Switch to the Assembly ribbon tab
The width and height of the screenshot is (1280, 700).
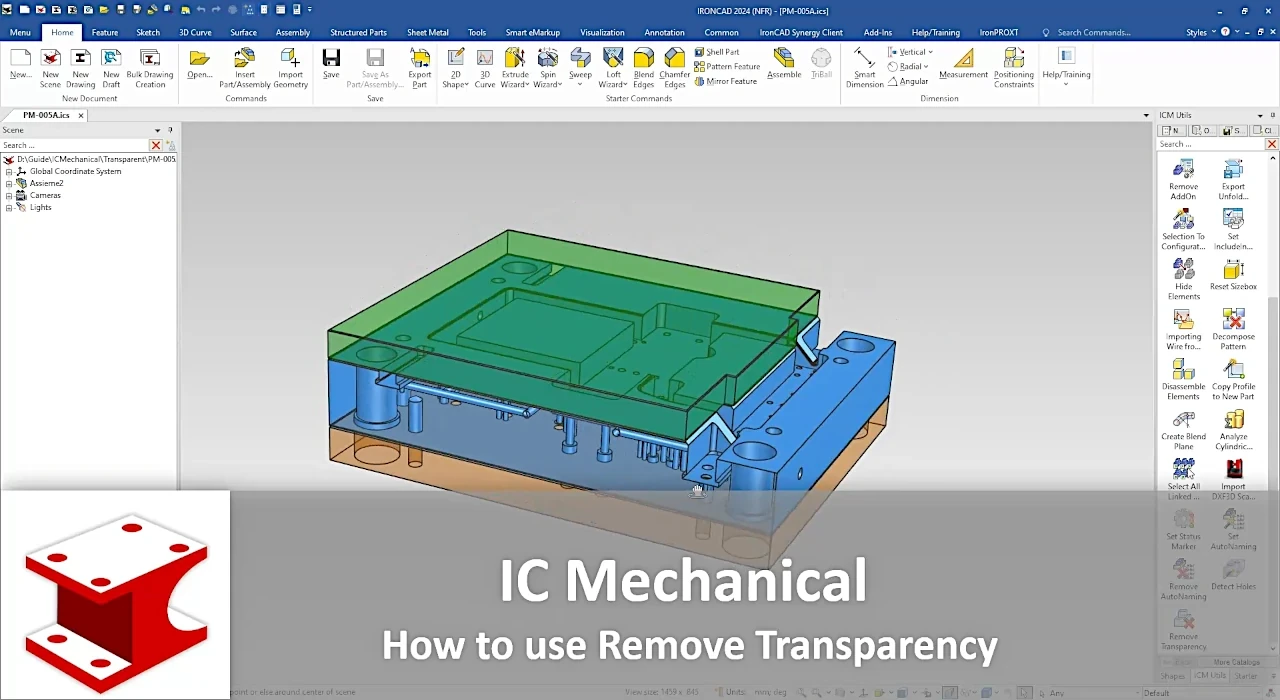[293, 32]
